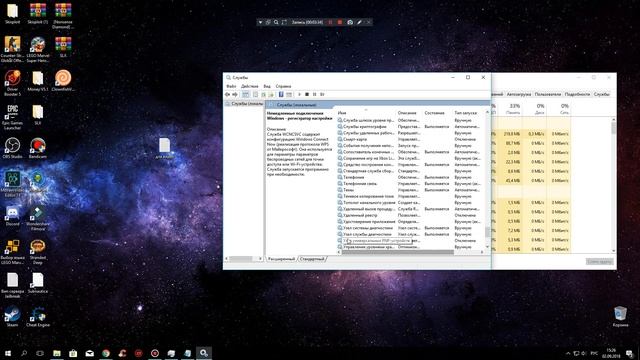This screenshot has width=640, height=360.
Task: Pause the selected service with pause icon
Action: (x=314, y=94)
